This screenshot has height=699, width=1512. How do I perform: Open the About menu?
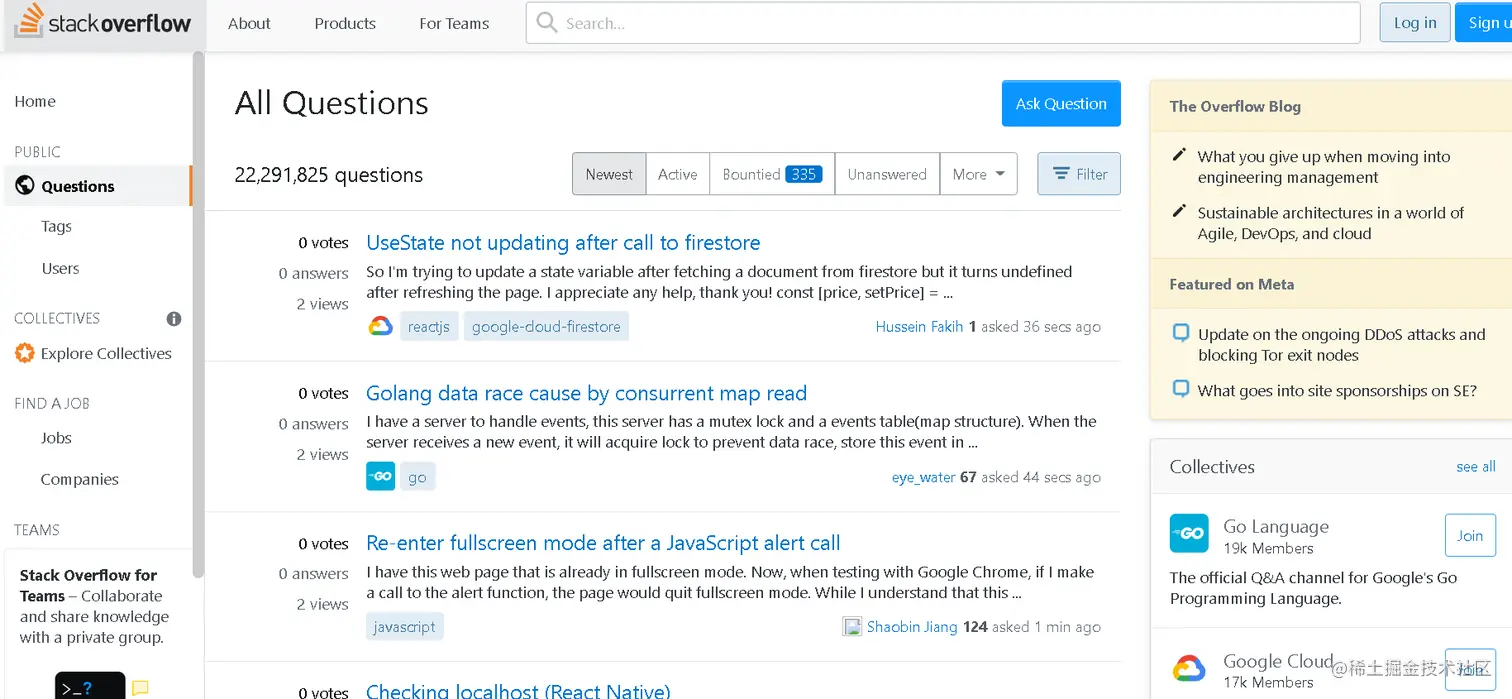249,23
